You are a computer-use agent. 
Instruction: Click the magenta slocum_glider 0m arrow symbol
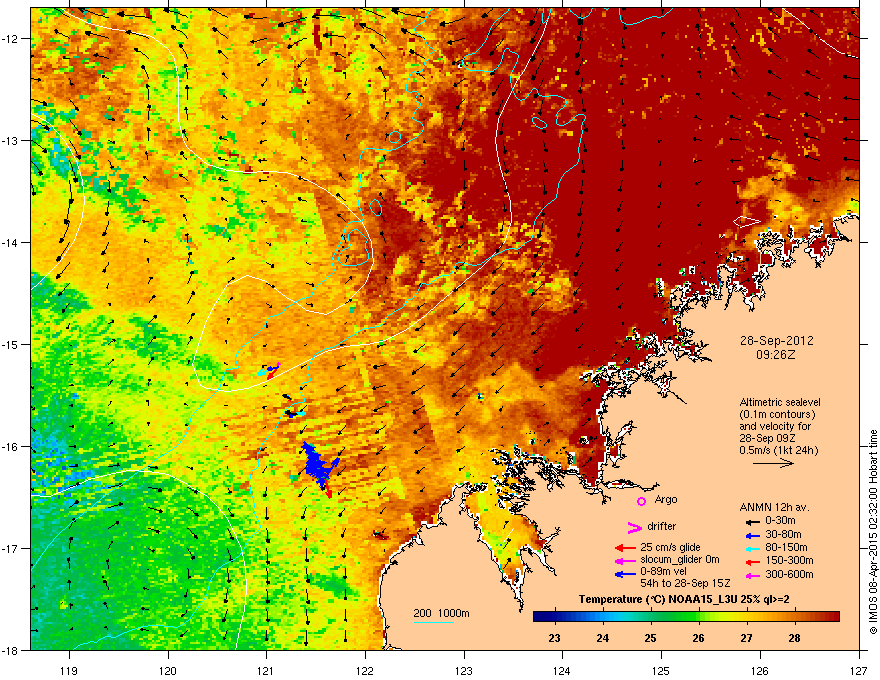(x=625, y=560)
